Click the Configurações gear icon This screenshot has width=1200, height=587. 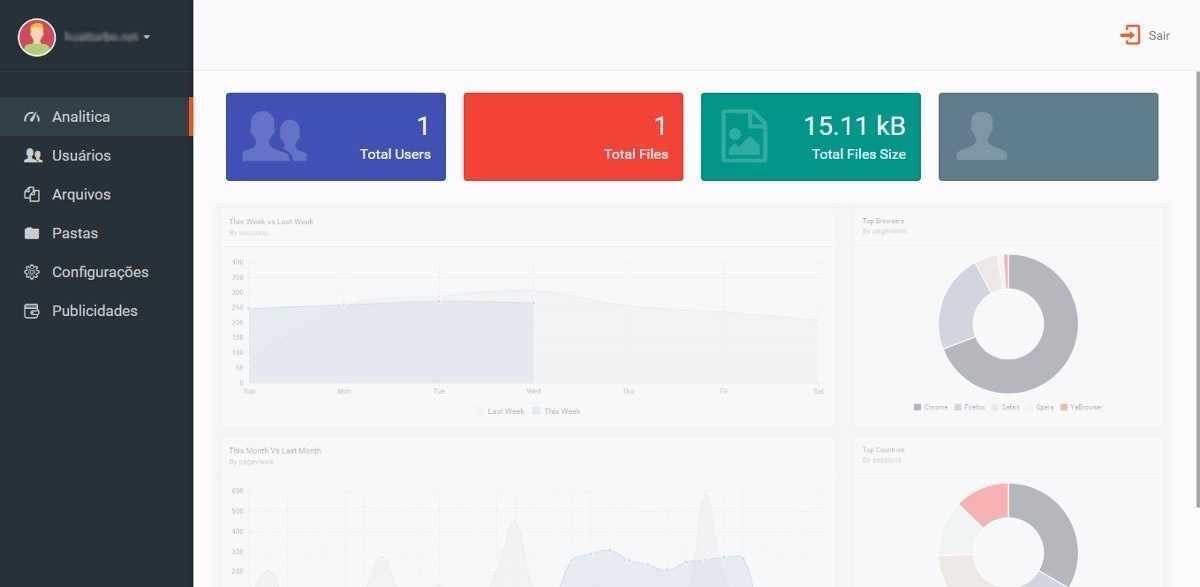point(32,272)
